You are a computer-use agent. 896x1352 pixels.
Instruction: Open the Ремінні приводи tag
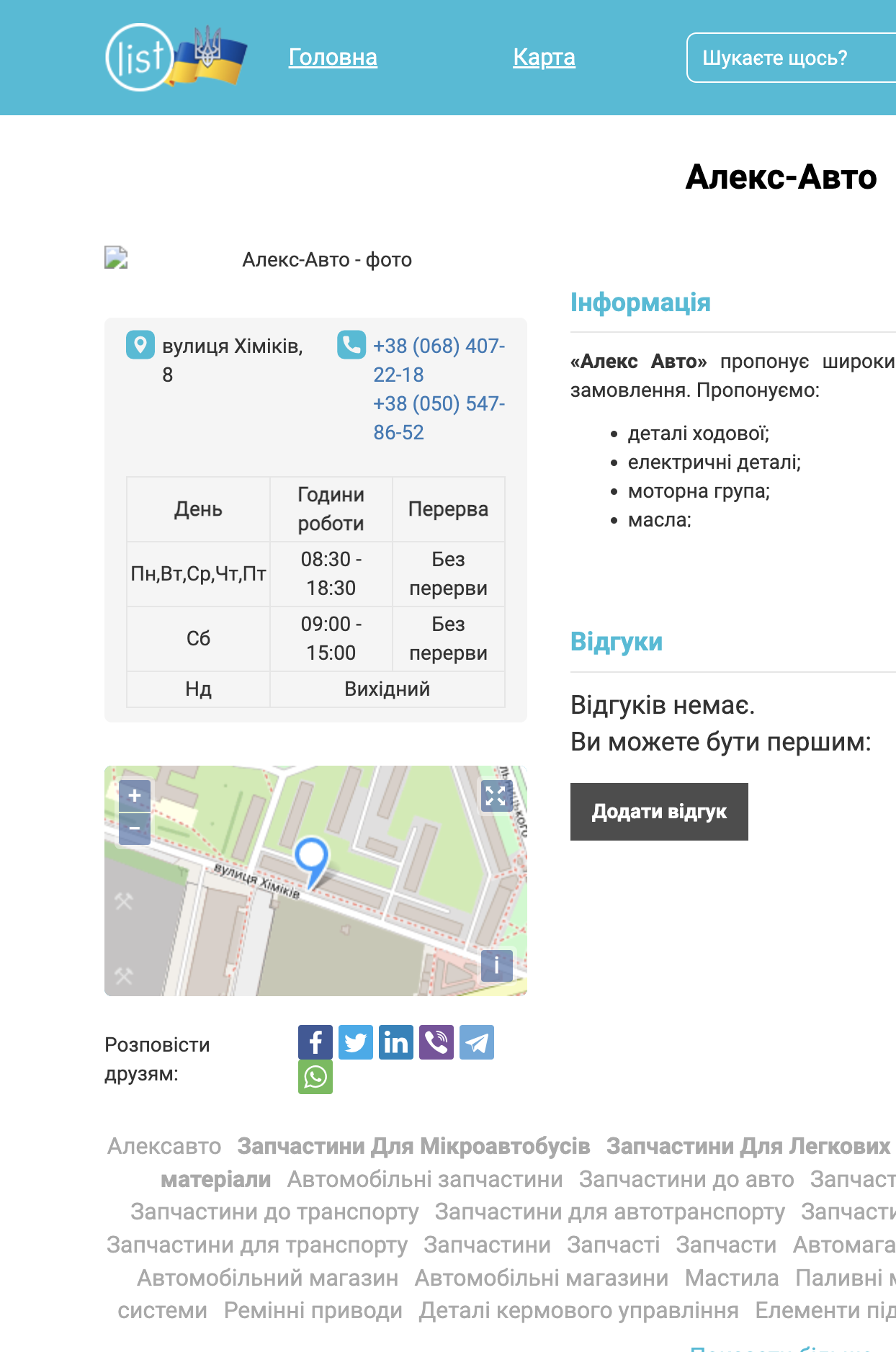(x=313, y=1310)
